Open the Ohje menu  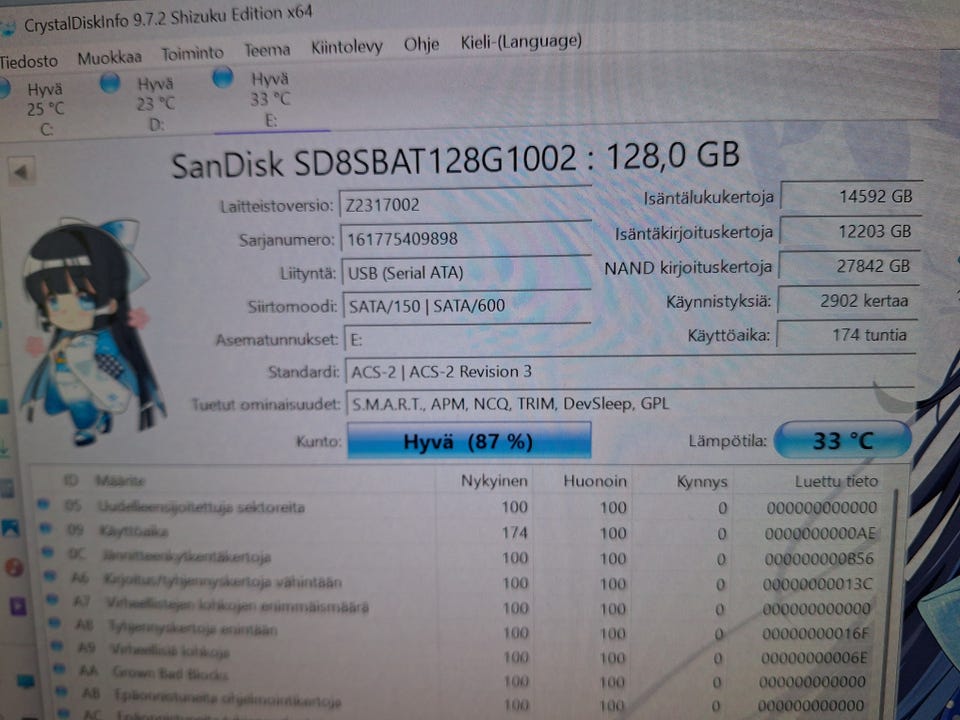421,44
